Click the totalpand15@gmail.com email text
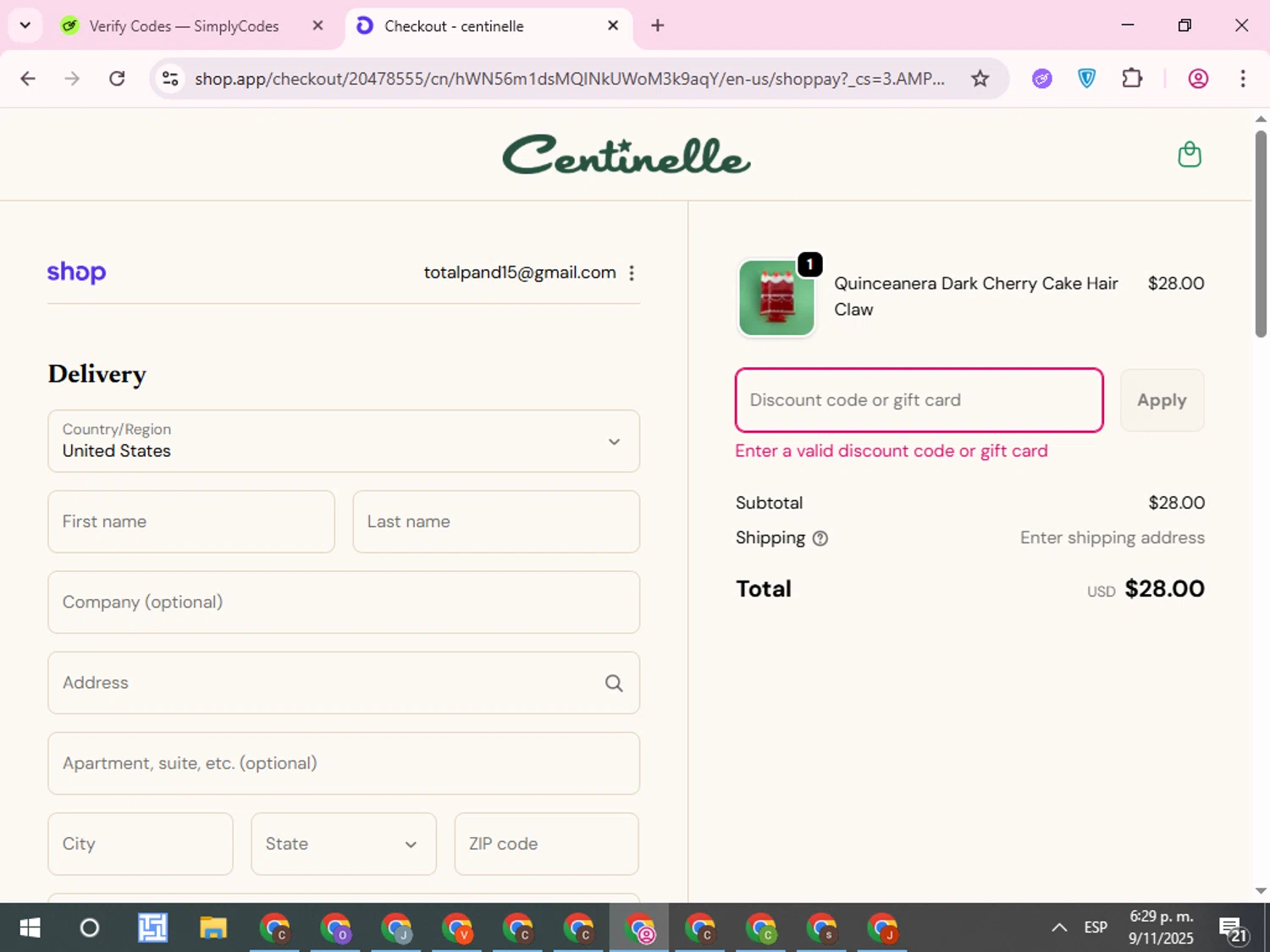1270x952 pixels. click(520, 272)
